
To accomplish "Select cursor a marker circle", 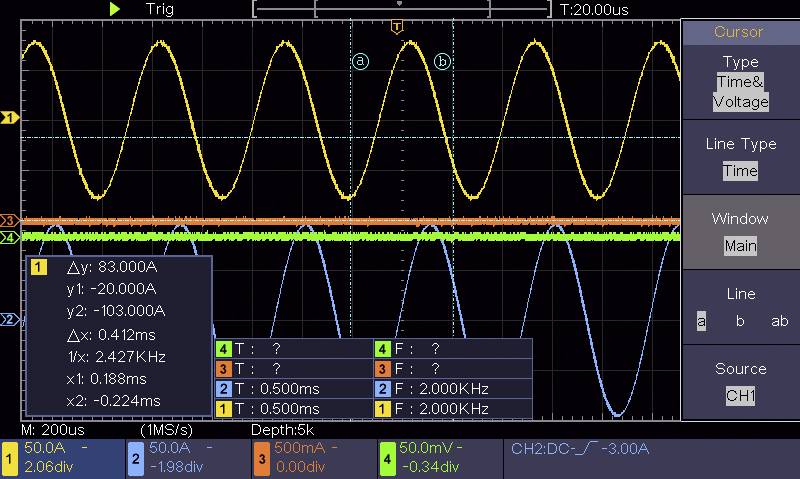I will pyautogui.click(x=360, y=61).
